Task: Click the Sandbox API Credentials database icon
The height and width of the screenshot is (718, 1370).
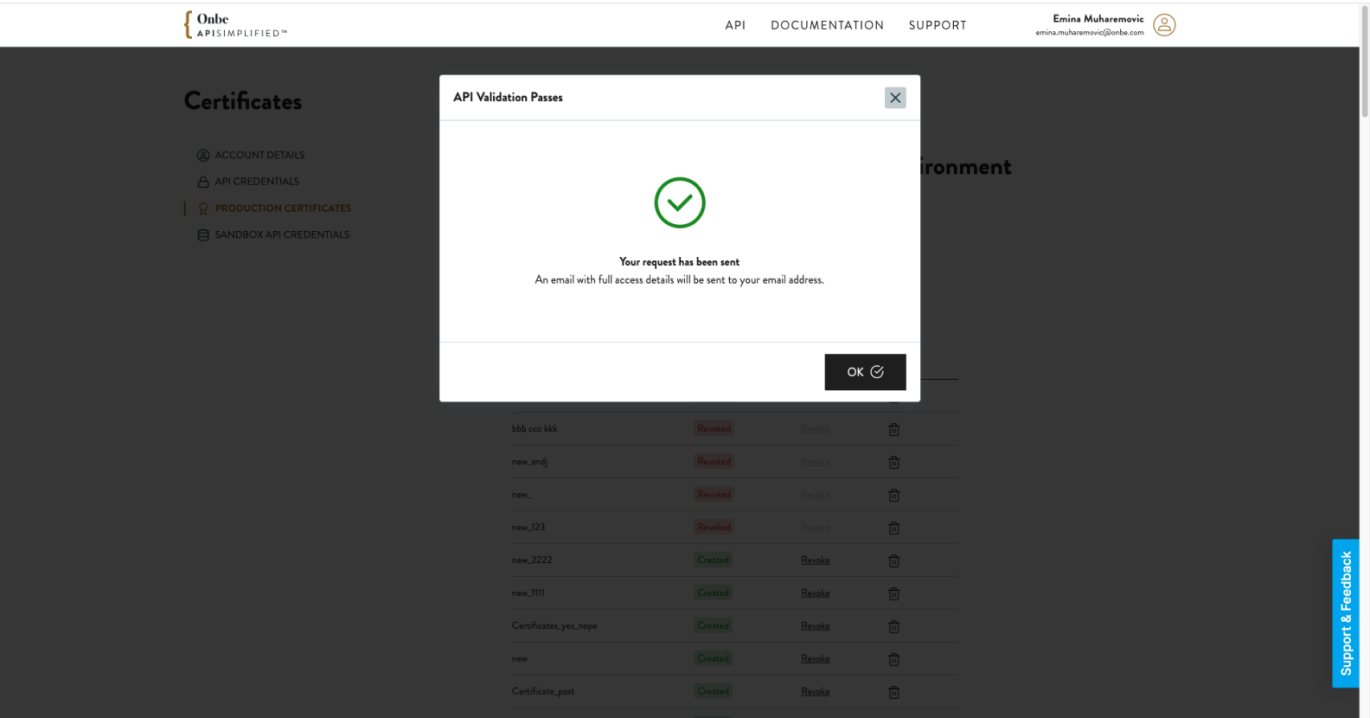Action: tap(203, 235)
